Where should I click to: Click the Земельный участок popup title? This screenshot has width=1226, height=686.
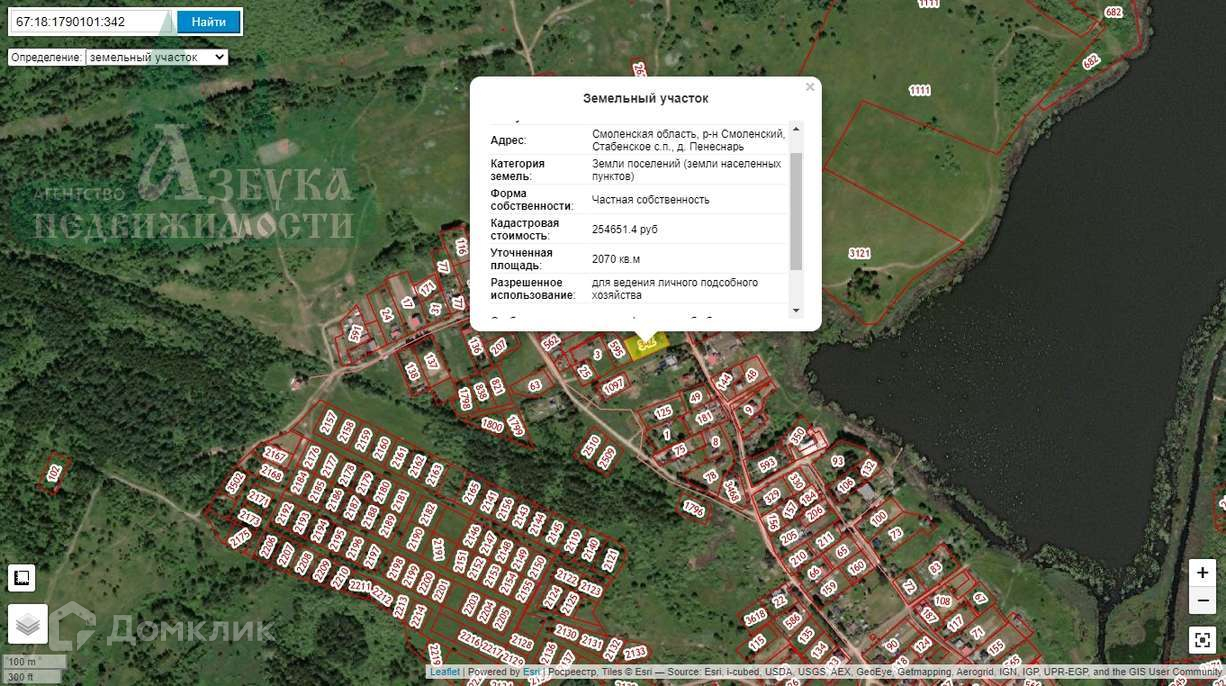(645, 98)
